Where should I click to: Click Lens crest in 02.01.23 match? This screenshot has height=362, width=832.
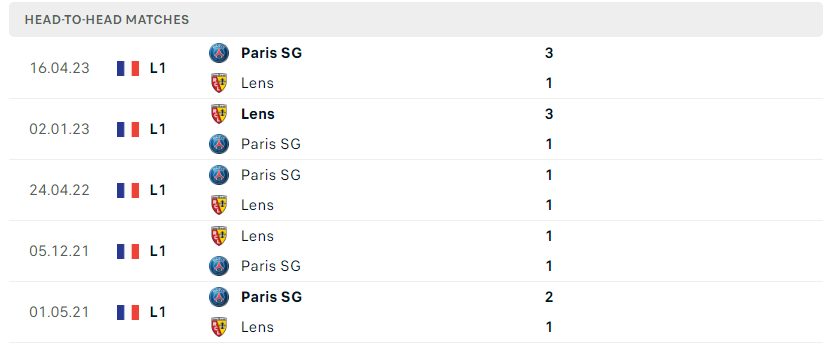click(219, 114)
